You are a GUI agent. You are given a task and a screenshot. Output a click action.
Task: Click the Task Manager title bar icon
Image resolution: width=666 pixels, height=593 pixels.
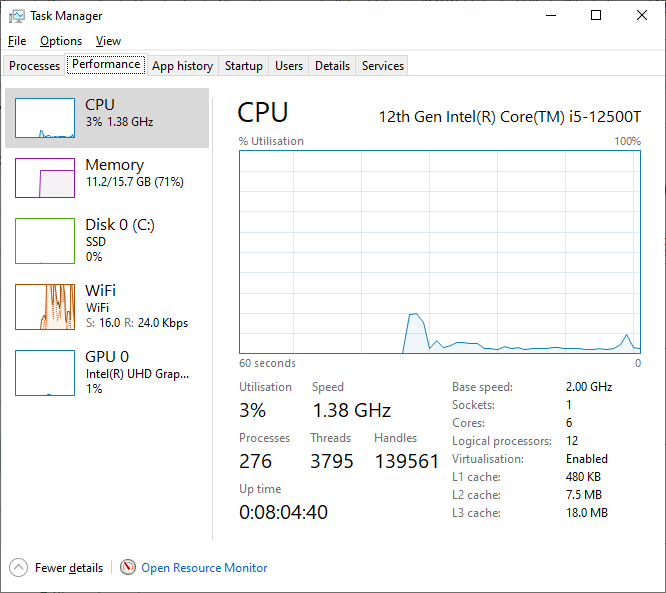coord(17,16)
